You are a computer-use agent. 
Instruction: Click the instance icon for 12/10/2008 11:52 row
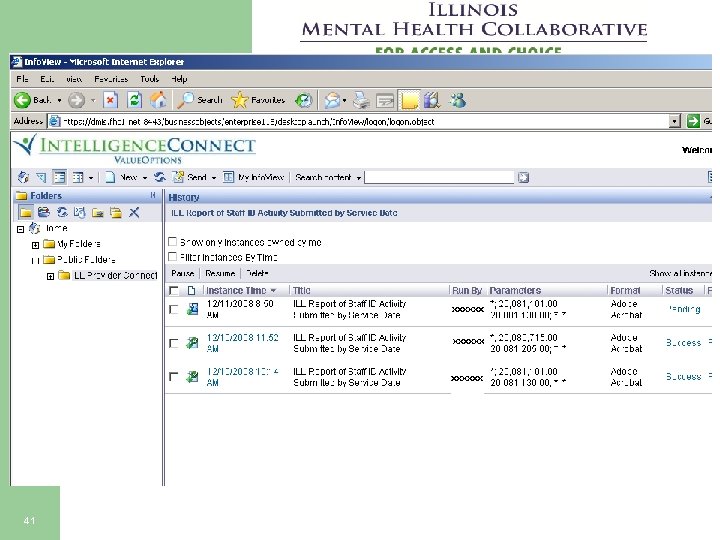(x=192, y=343)
